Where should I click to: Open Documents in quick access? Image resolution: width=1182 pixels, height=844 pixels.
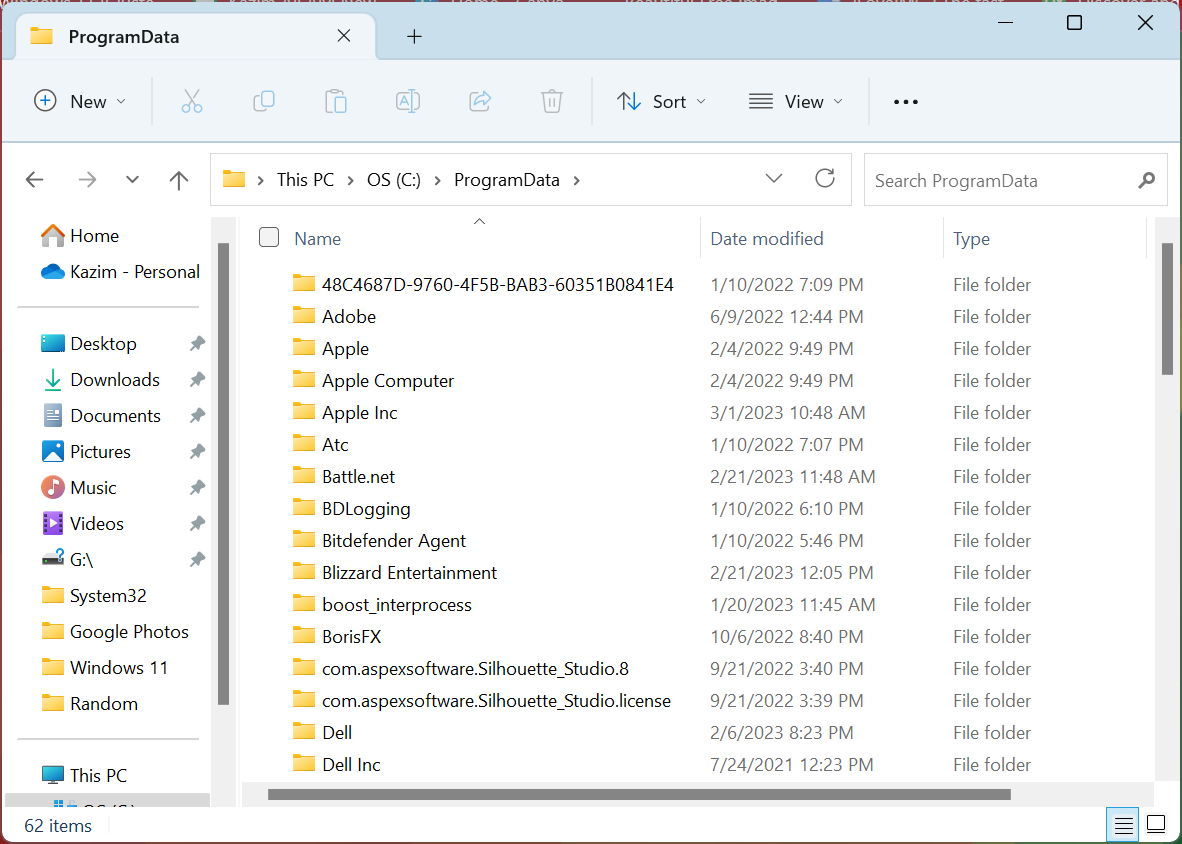[101, 416]
